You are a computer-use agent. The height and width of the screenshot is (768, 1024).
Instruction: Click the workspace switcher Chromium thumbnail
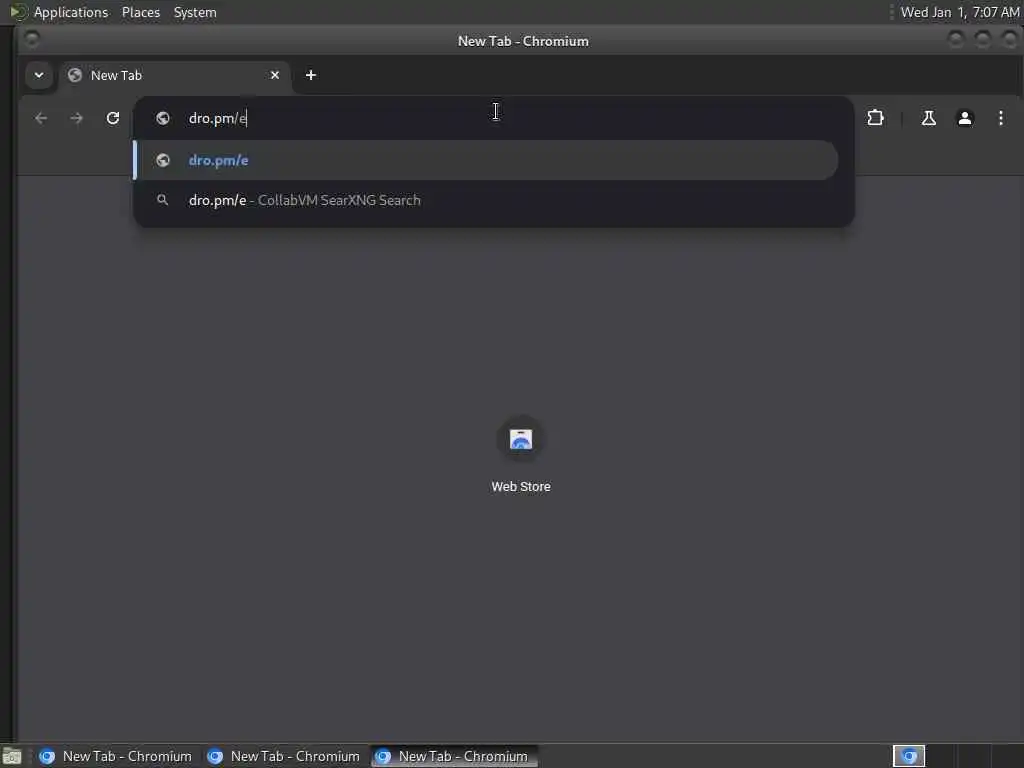(908, 756)
